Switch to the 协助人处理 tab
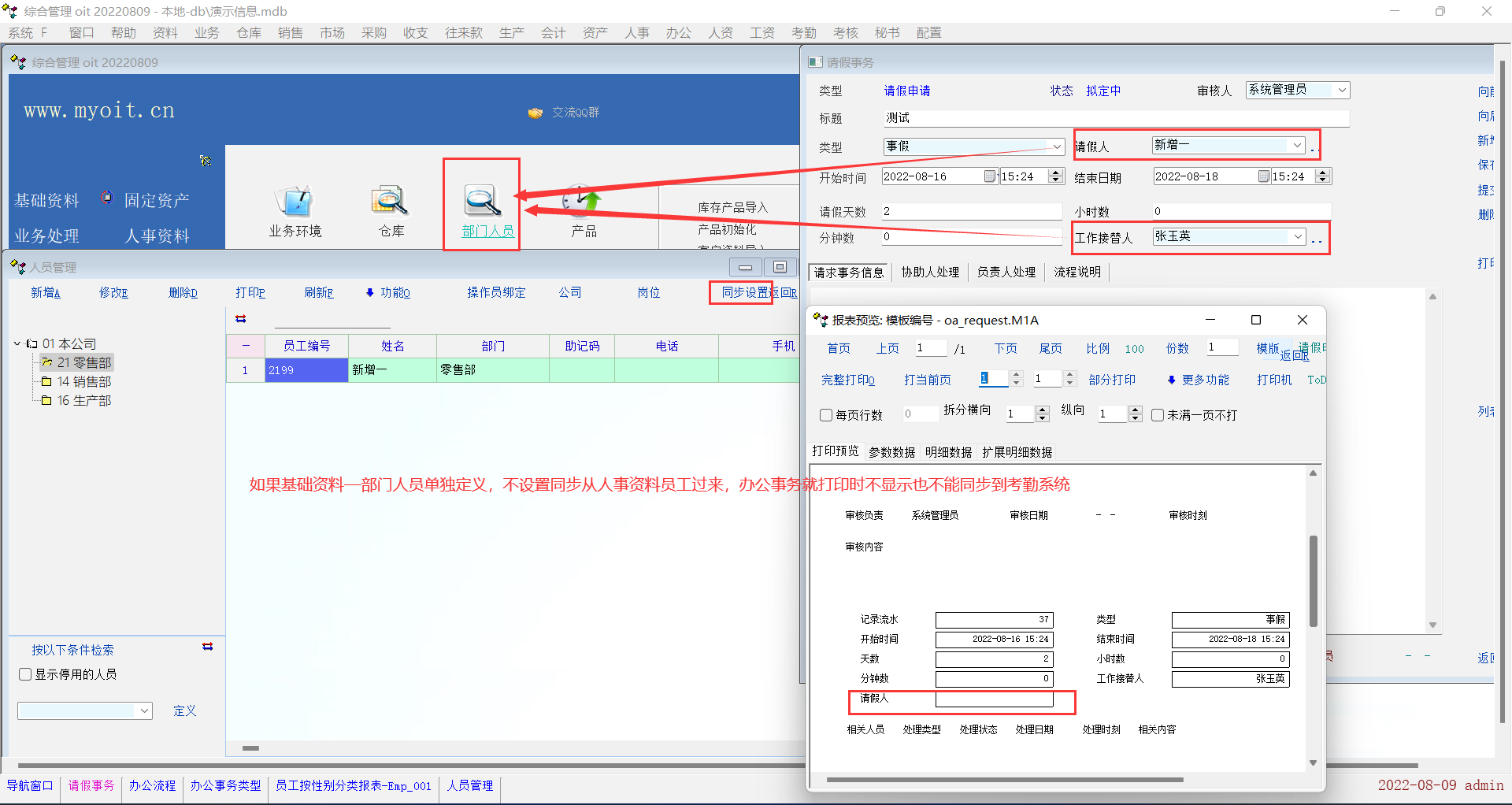This screenshot has height=805, width=1512. [930, 272]
